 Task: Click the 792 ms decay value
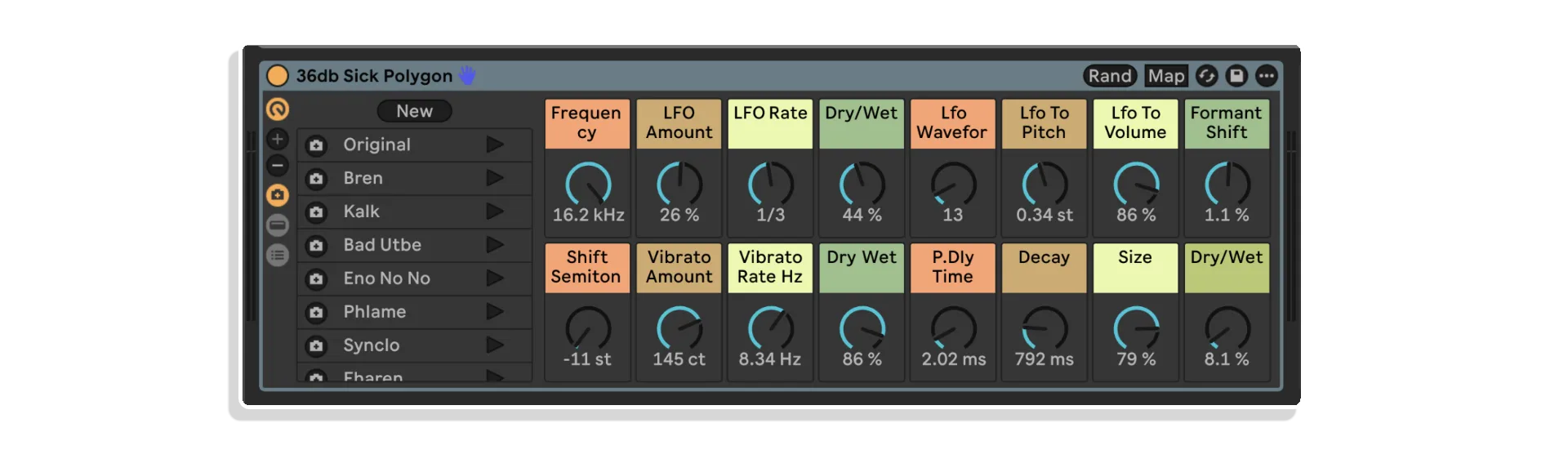[x=1045, y=359]
